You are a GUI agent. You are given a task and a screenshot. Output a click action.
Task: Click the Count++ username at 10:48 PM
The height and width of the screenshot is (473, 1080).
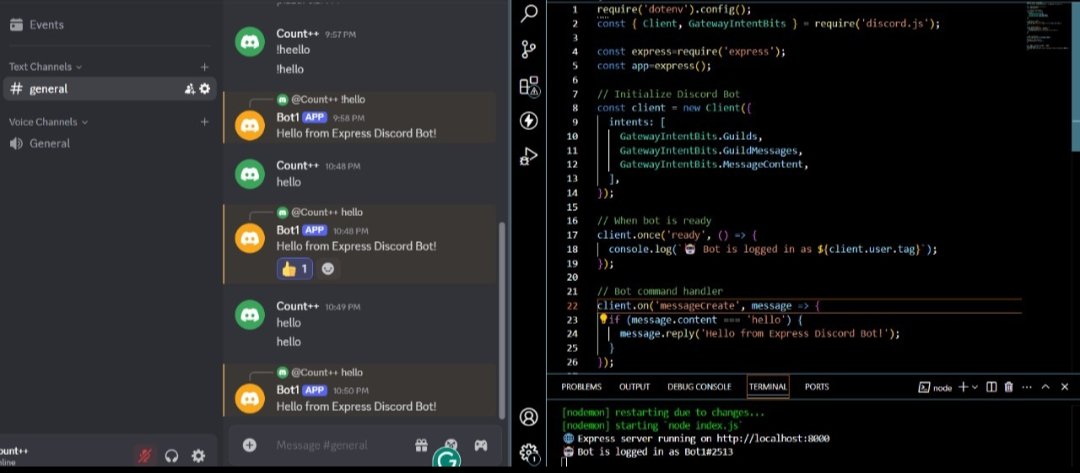tap(298, 166)
